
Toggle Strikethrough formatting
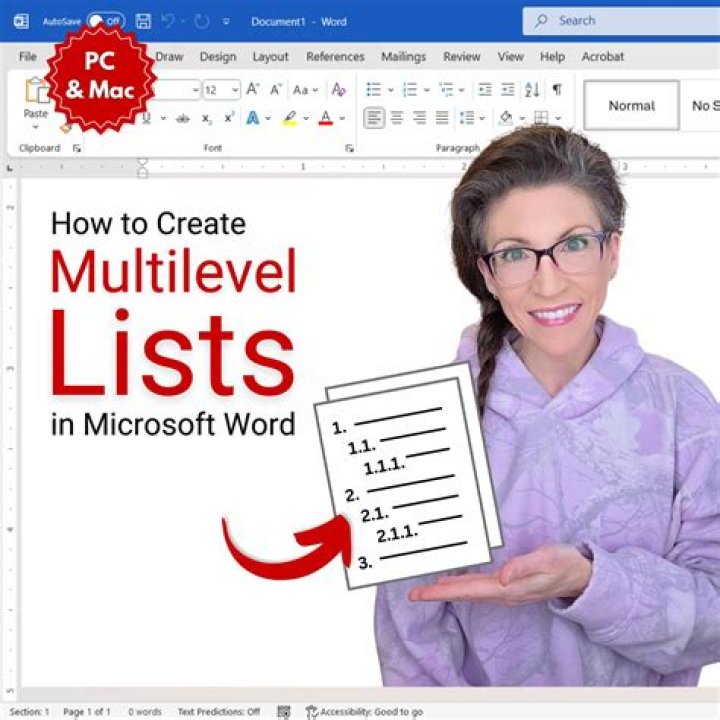(x=183, y=118)
